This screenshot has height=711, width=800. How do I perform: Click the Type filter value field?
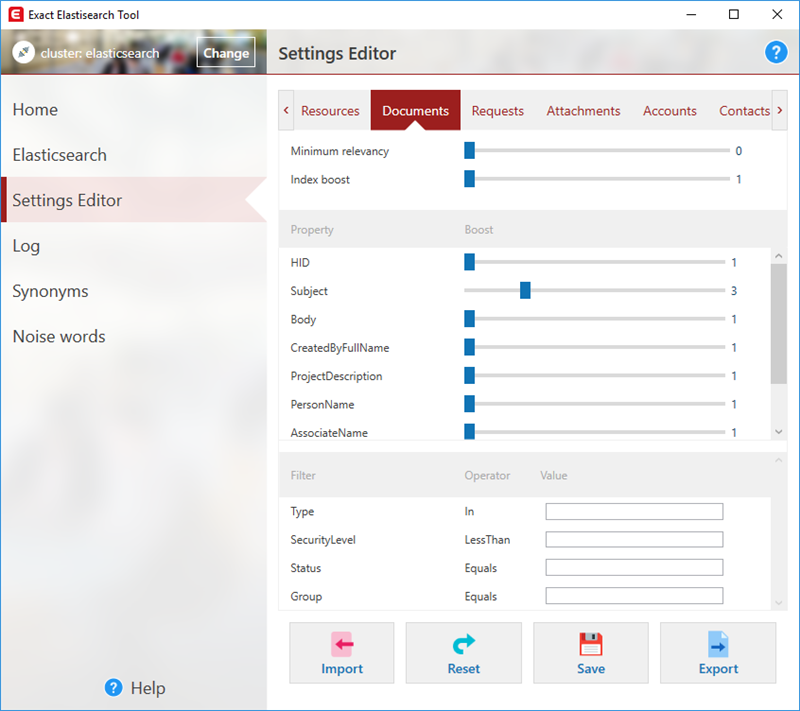tap(634, 512)
